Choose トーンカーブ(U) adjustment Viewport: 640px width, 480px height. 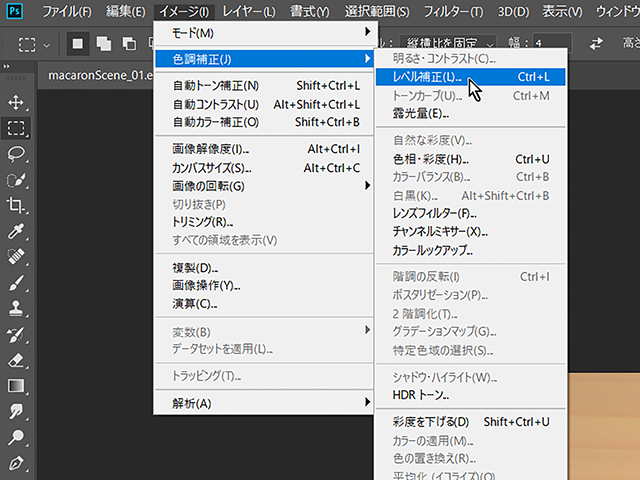pyautogui.click(x=471, y=96)
